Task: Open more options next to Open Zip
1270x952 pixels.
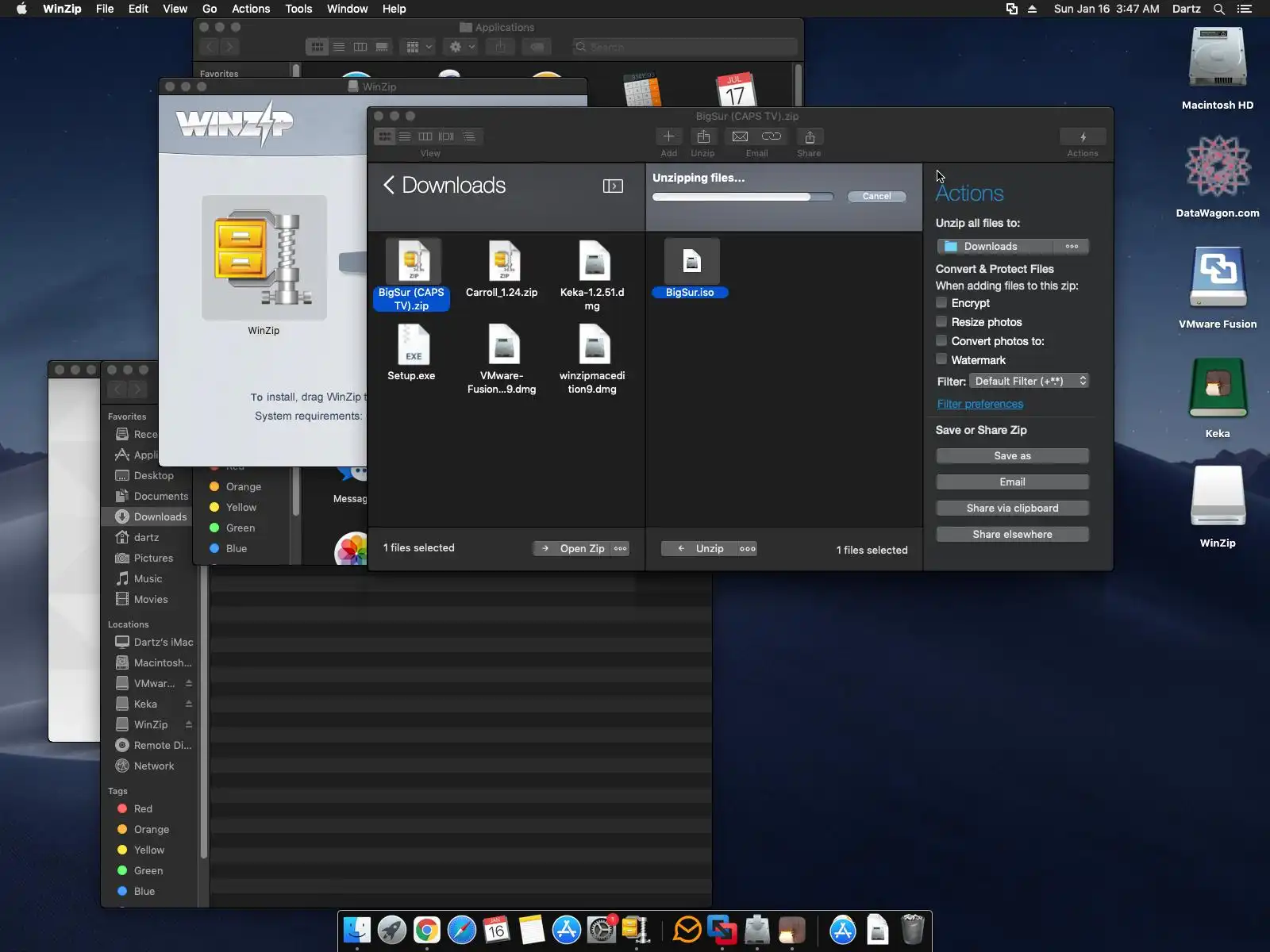Action: 620,548
